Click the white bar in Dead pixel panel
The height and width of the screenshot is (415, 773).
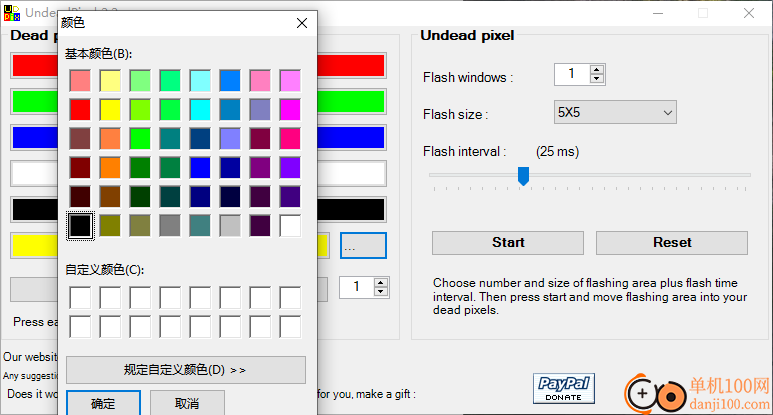click(x=351, y=173)
